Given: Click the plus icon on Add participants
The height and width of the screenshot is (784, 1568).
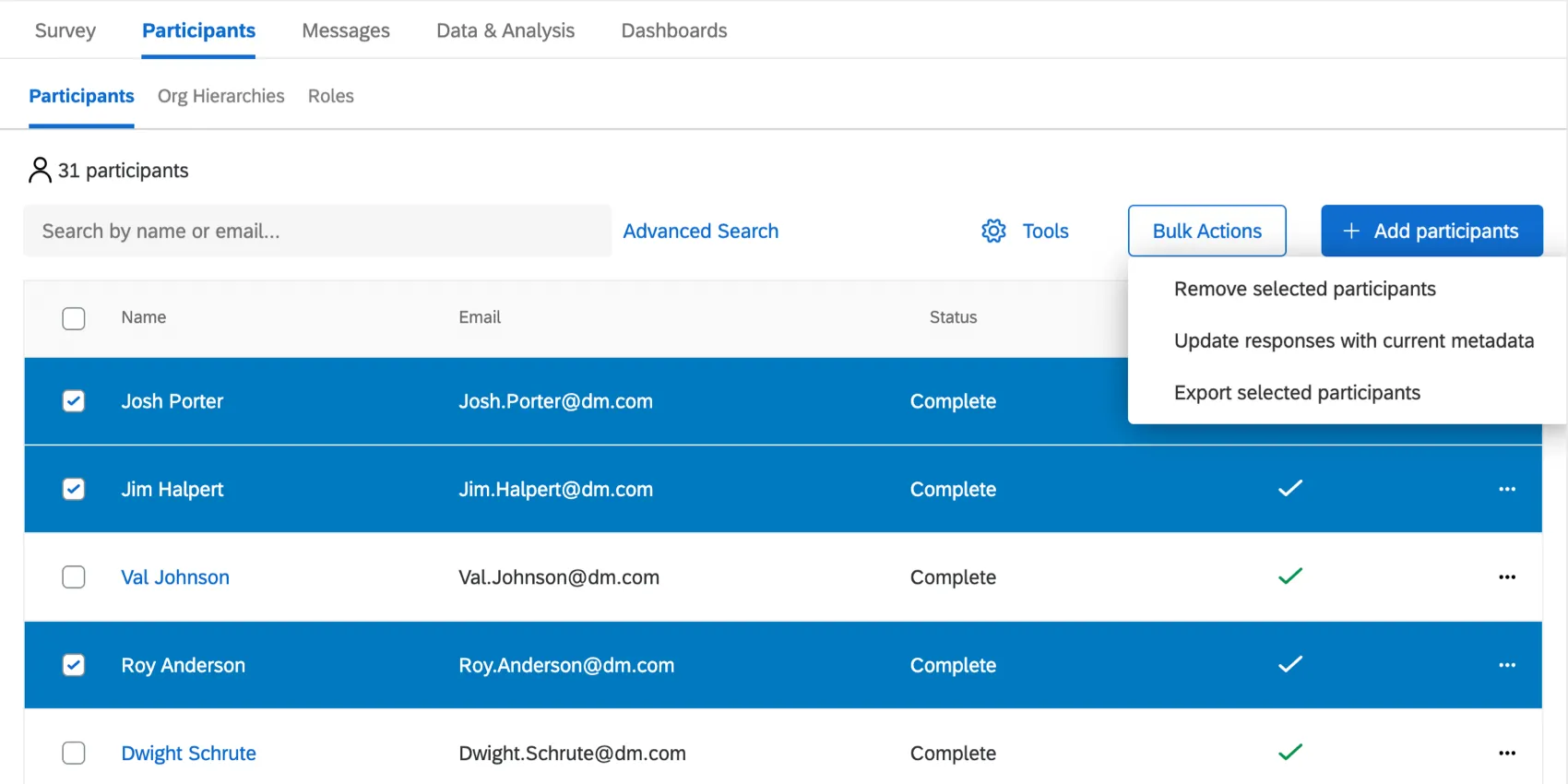Looking at the screenshot, I should click(1351, 231).
